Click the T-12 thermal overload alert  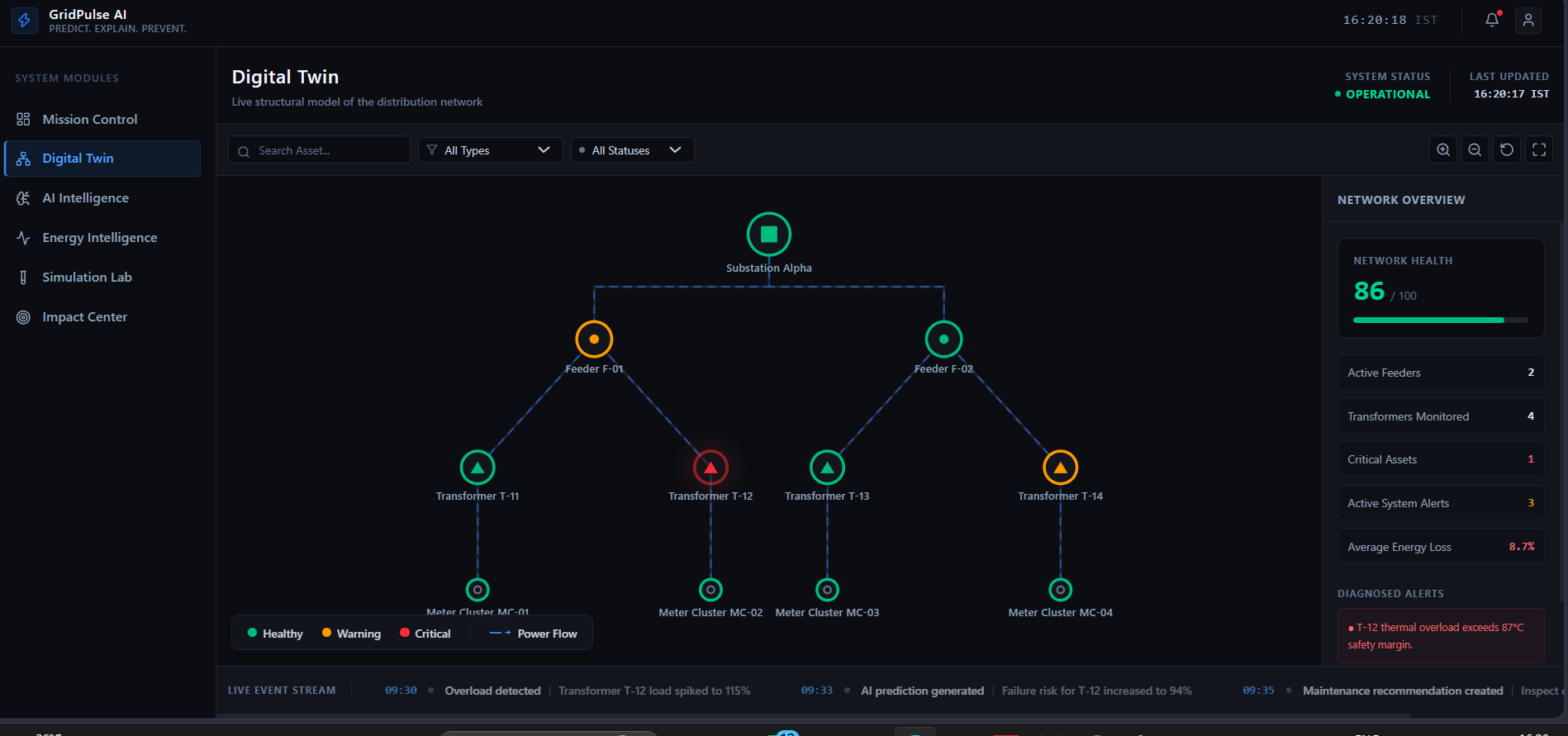(x=1441, y=636)
